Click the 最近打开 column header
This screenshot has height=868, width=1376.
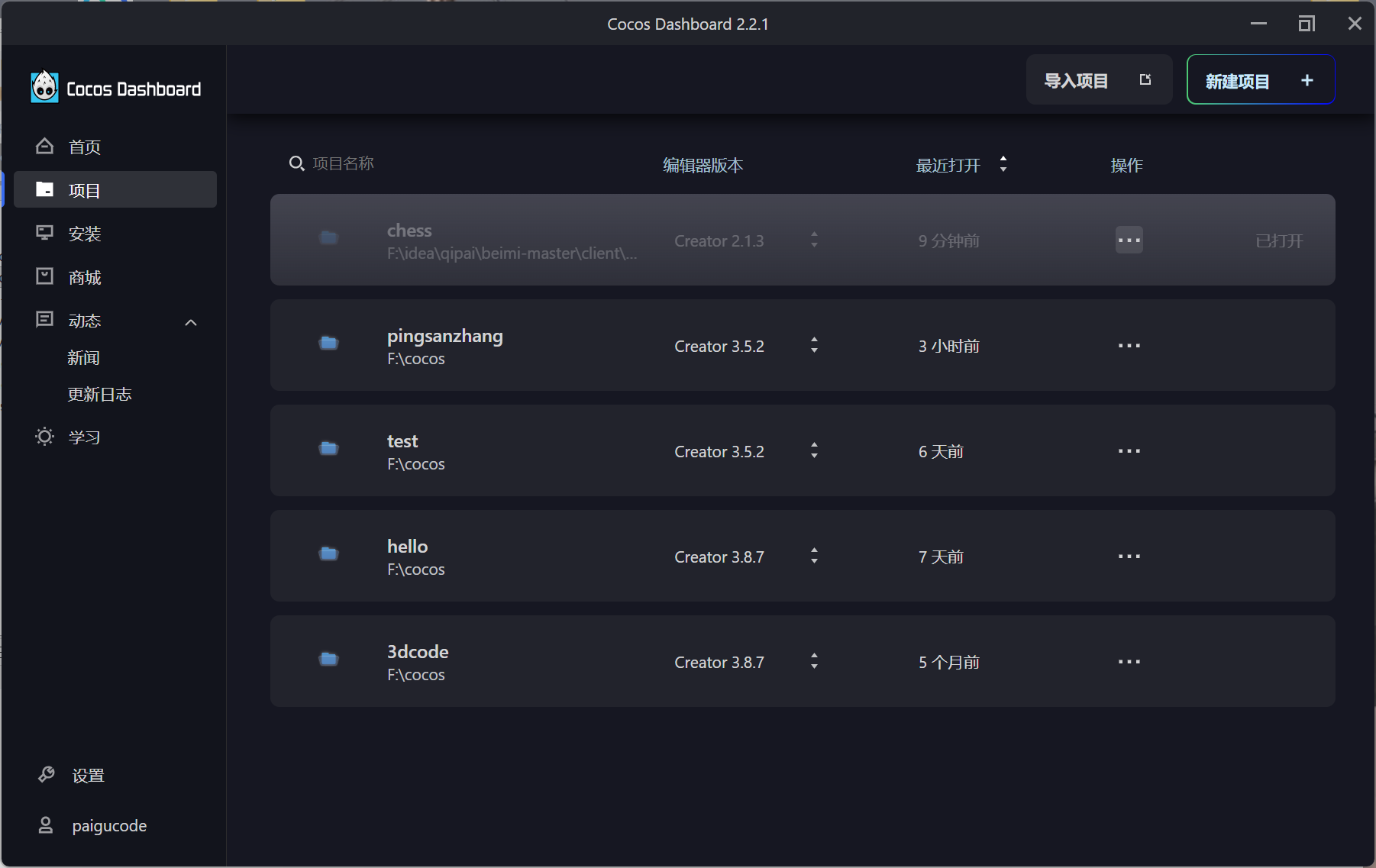948,165
